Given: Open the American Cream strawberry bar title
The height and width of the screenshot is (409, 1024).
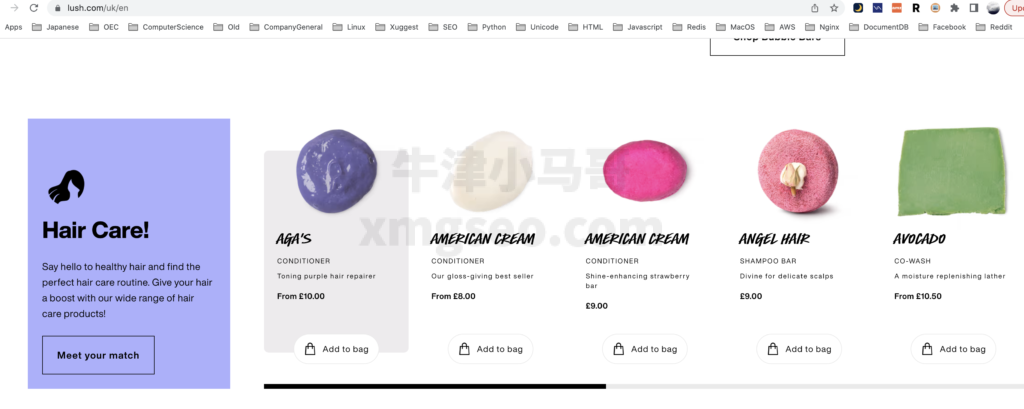Looking at the screenshot, I should click(x=637, y=238).
